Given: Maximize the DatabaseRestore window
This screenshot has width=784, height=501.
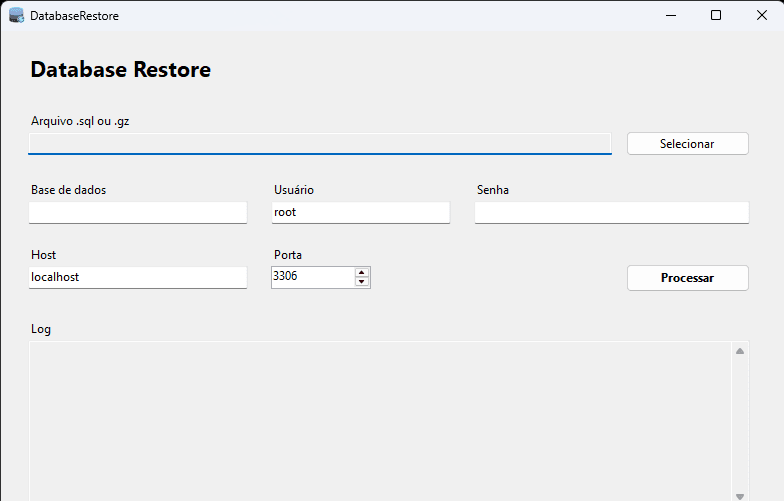Looking at the screenshot, I should [x=716, y=16].
